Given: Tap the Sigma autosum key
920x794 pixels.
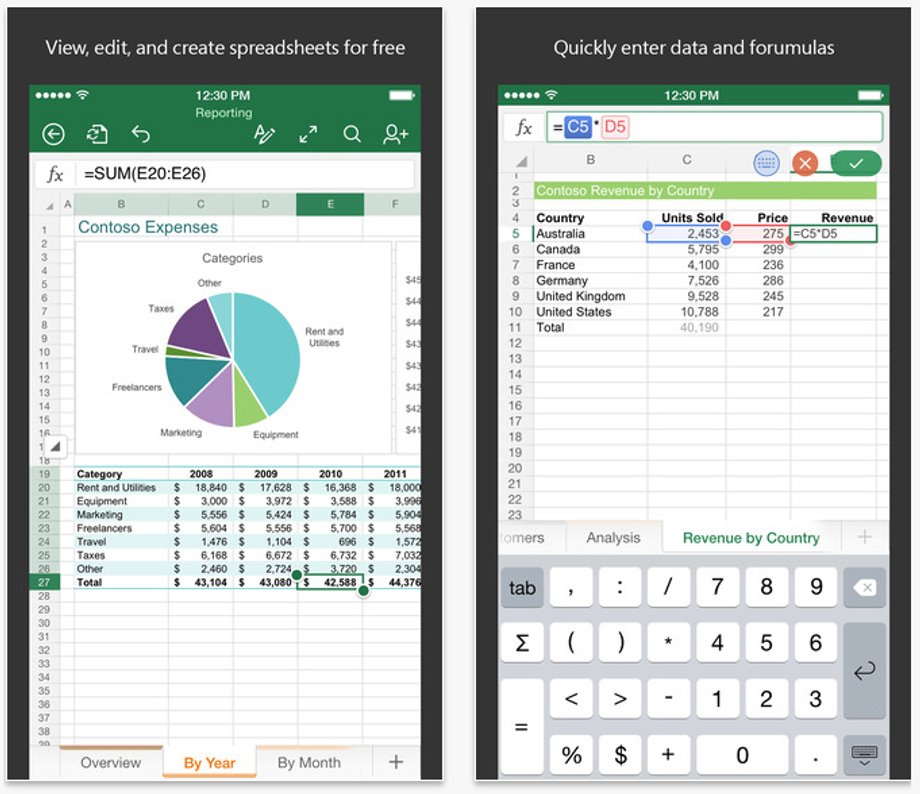Looking at the screenshot, I should pos(522,643).
